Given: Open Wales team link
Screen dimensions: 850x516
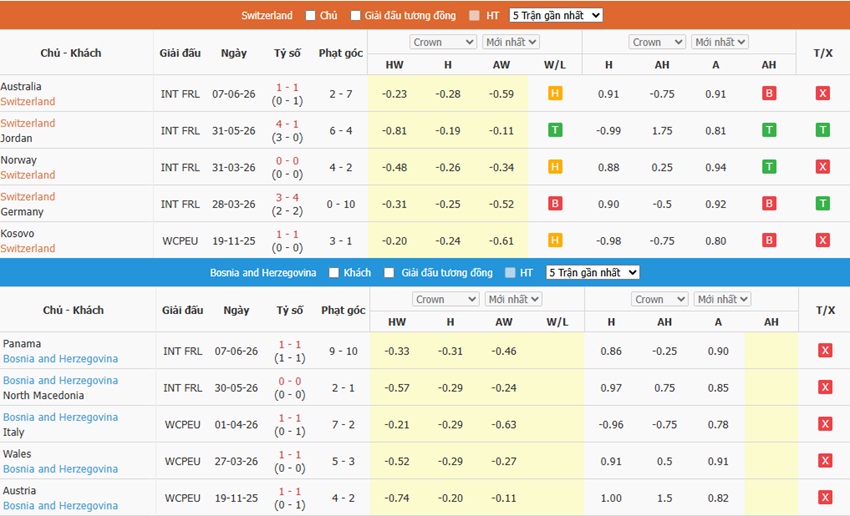Looking at the screenshot, I should pyautogui.click(x=17, y=454).
